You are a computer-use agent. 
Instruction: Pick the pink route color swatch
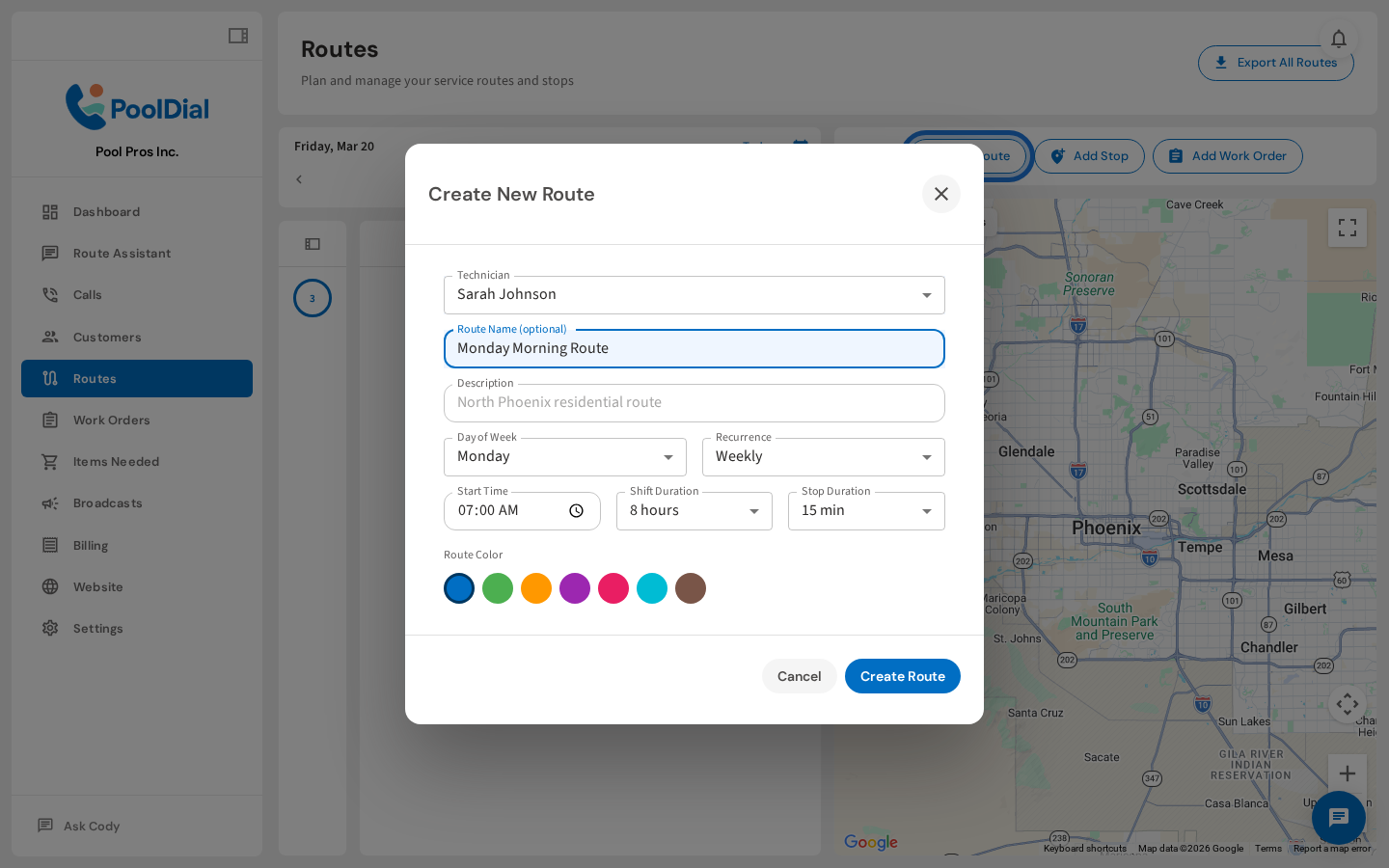coord(613,587)
